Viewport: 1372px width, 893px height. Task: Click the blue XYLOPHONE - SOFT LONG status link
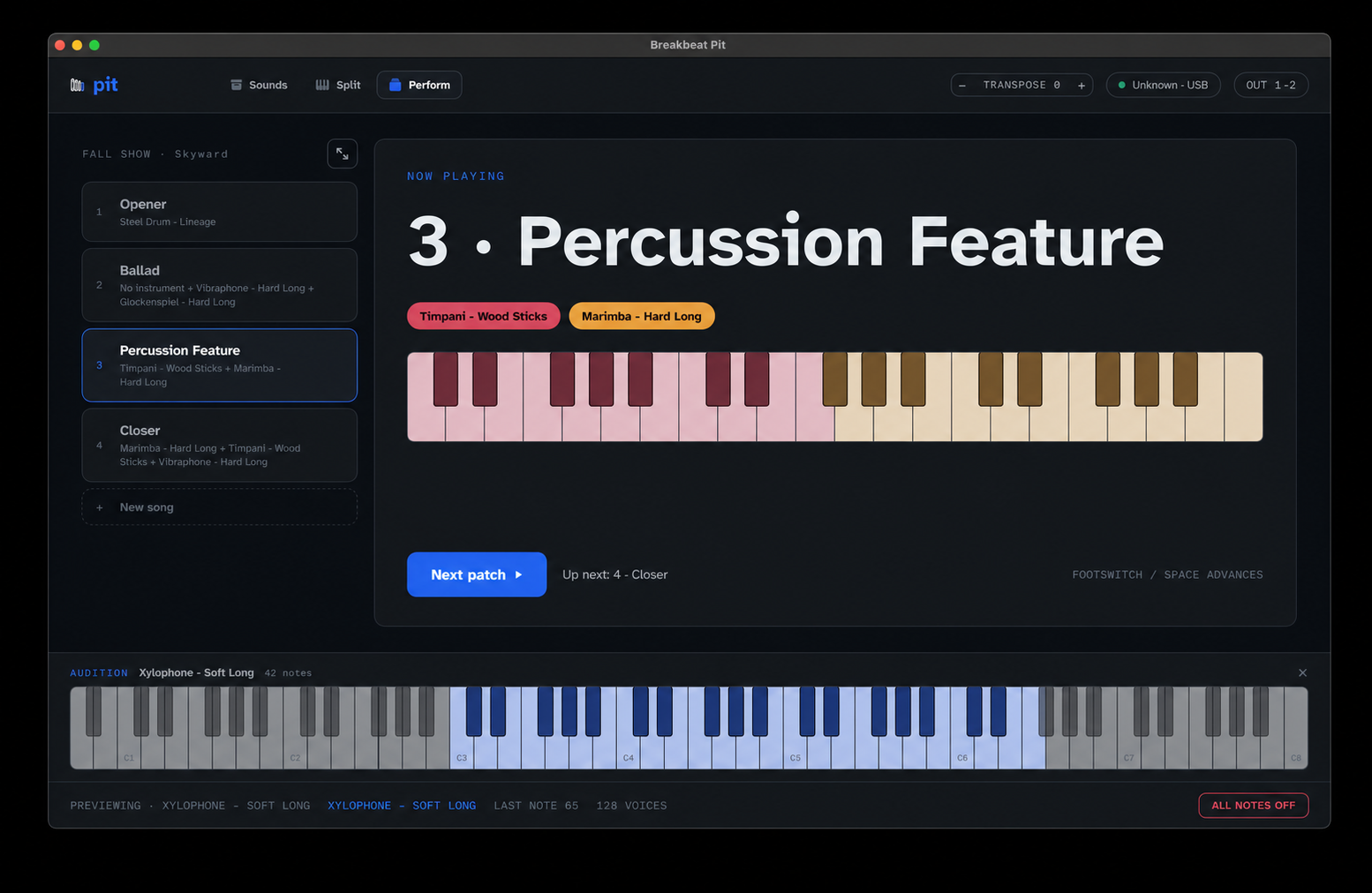(402, 806)
